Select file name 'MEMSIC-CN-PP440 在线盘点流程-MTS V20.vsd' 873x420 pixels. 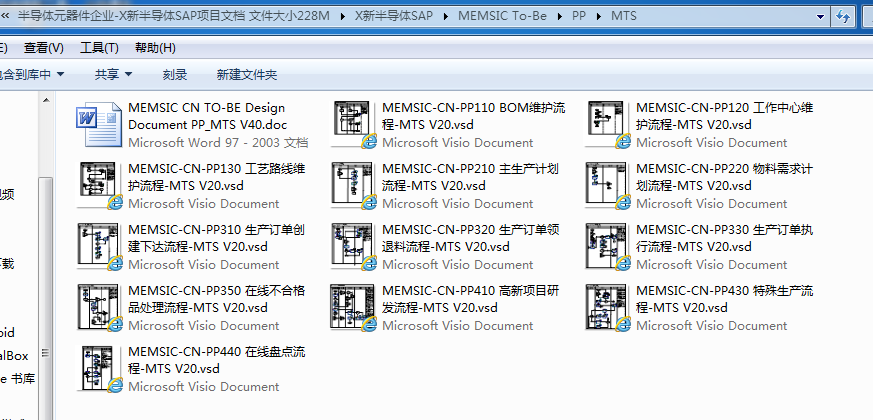click(217, 360)
